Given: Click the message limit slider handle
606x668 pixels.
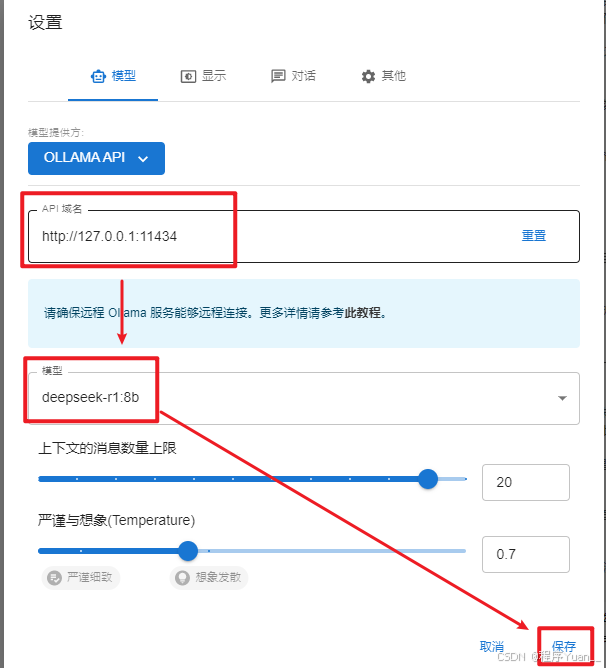Looking at the screenshot, I should [x=428, y=479].
